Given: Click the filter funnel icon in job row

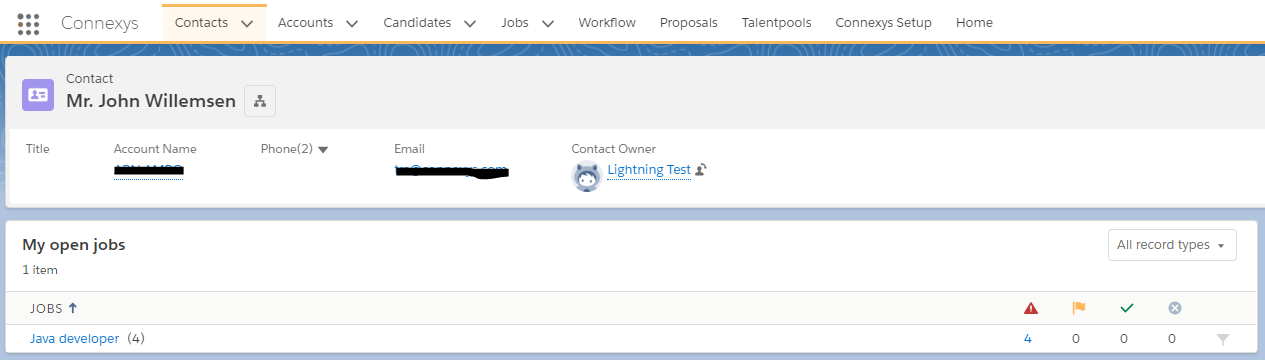Looking at the screenshot, I should 1222,340.
